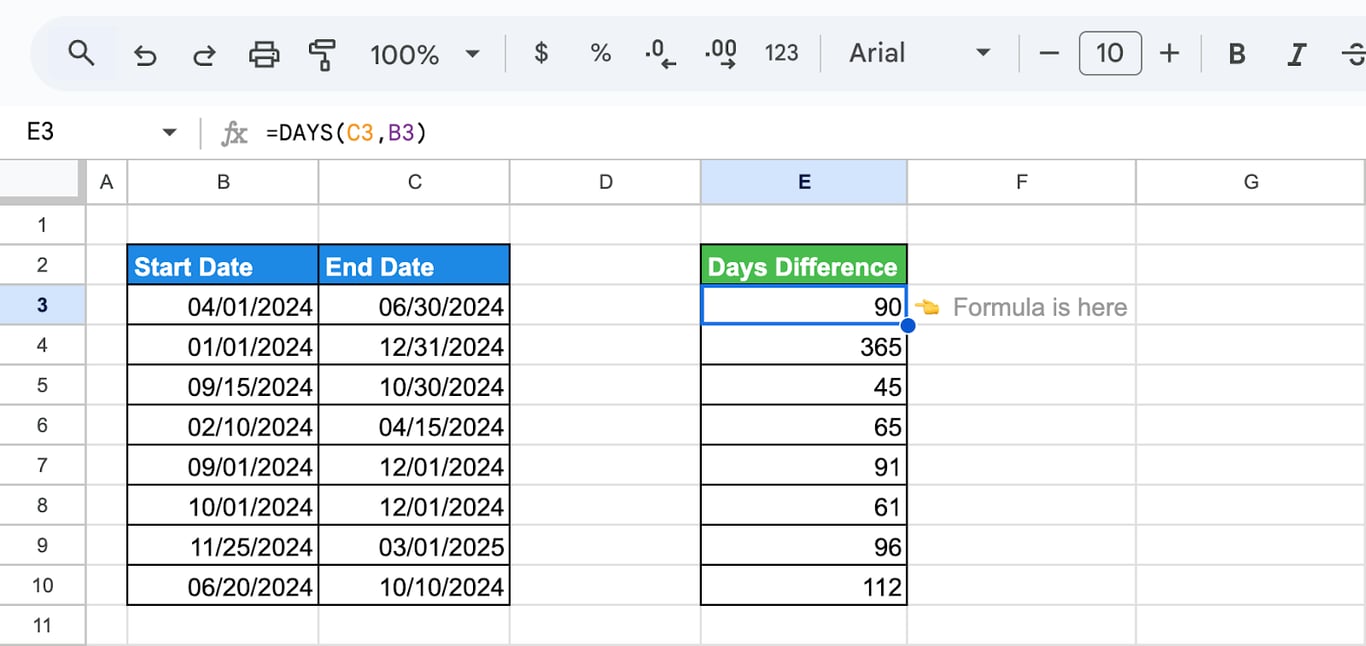
Task: Select column A header
Action: [107, 182]
